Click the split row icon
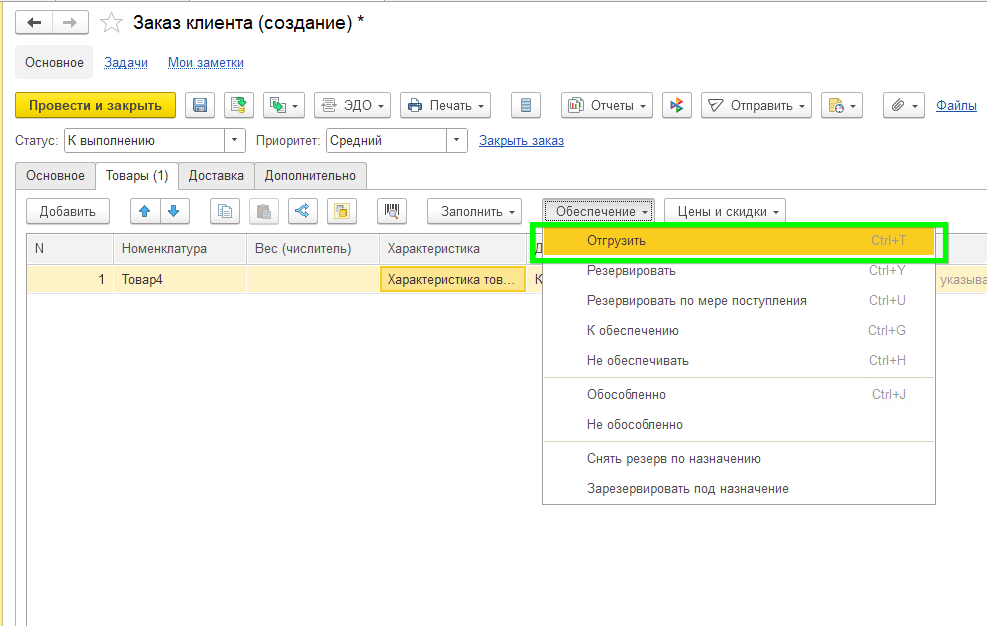 (303, 212)
